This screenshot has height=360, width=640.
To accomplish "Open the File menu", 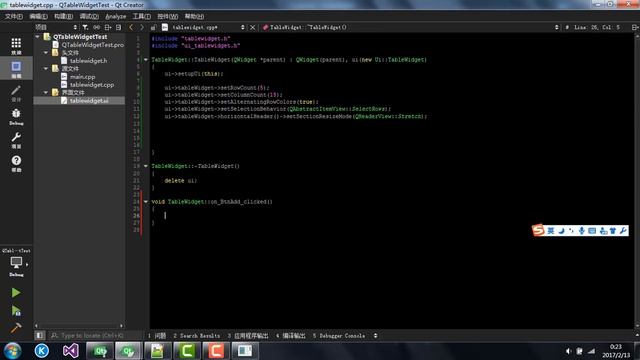I will [x=13, y=16].
